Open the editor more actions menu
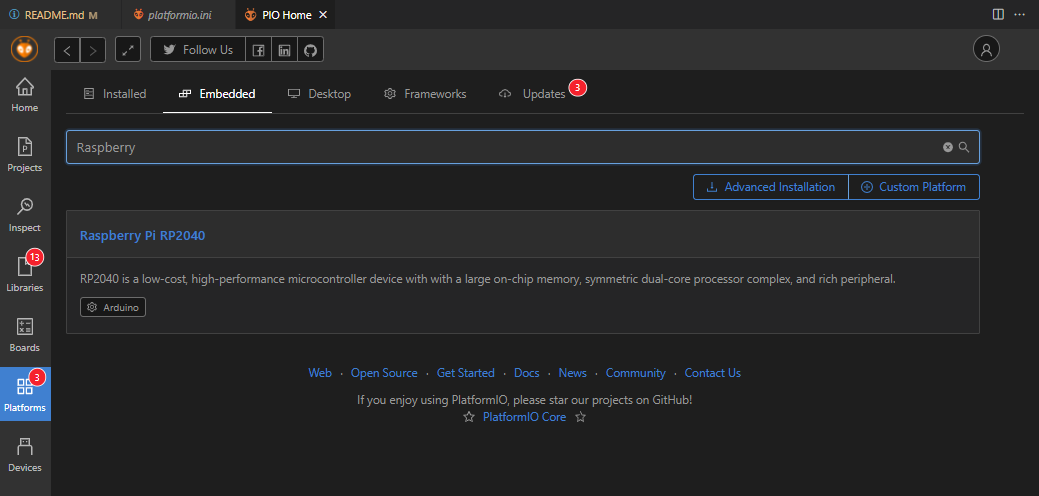The image size is (1039, 496). (x=1020, y=14)
